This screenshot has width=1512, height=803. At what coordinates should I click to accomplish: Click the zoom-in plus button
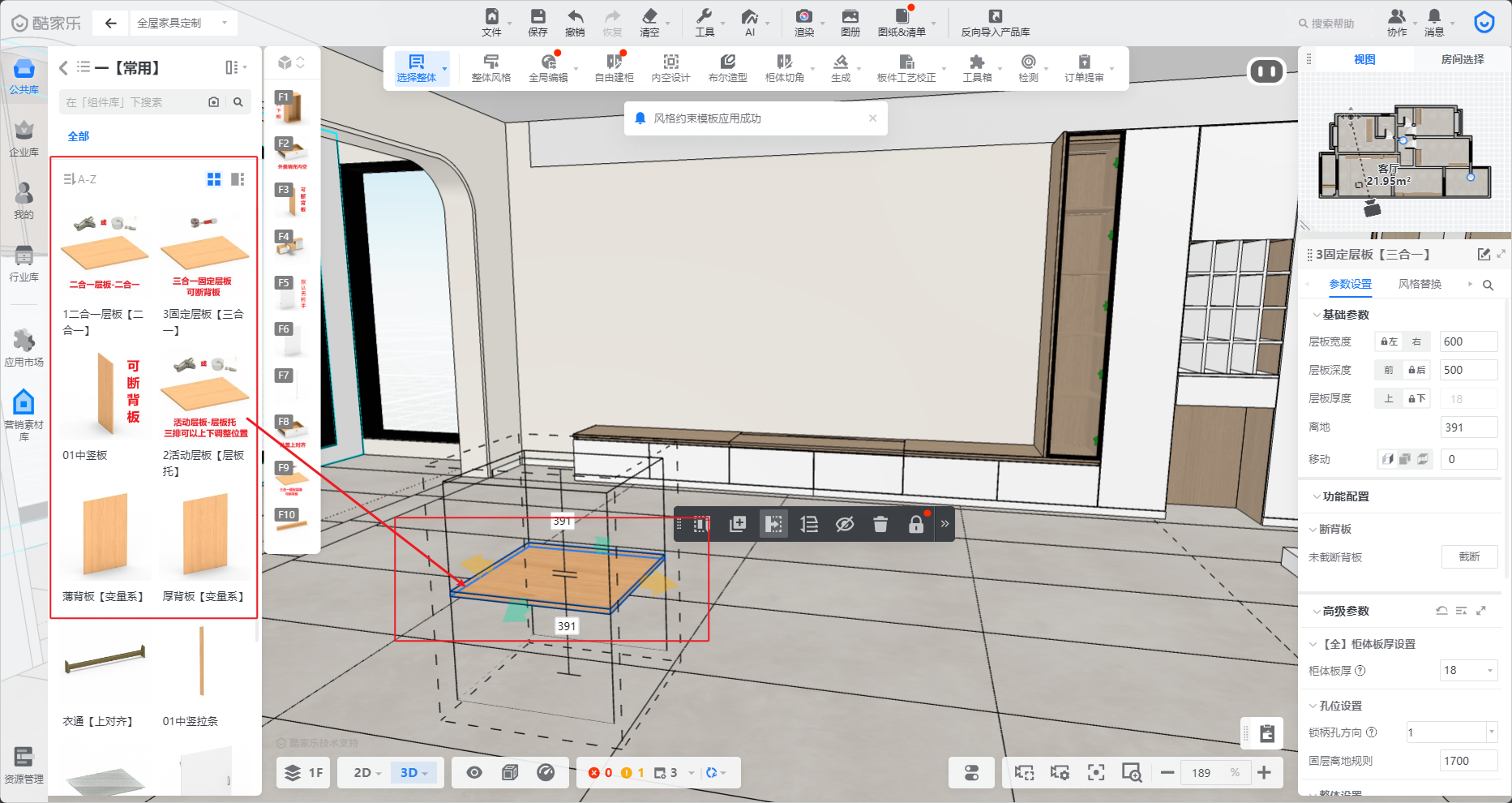click(x=1264, y=772)
